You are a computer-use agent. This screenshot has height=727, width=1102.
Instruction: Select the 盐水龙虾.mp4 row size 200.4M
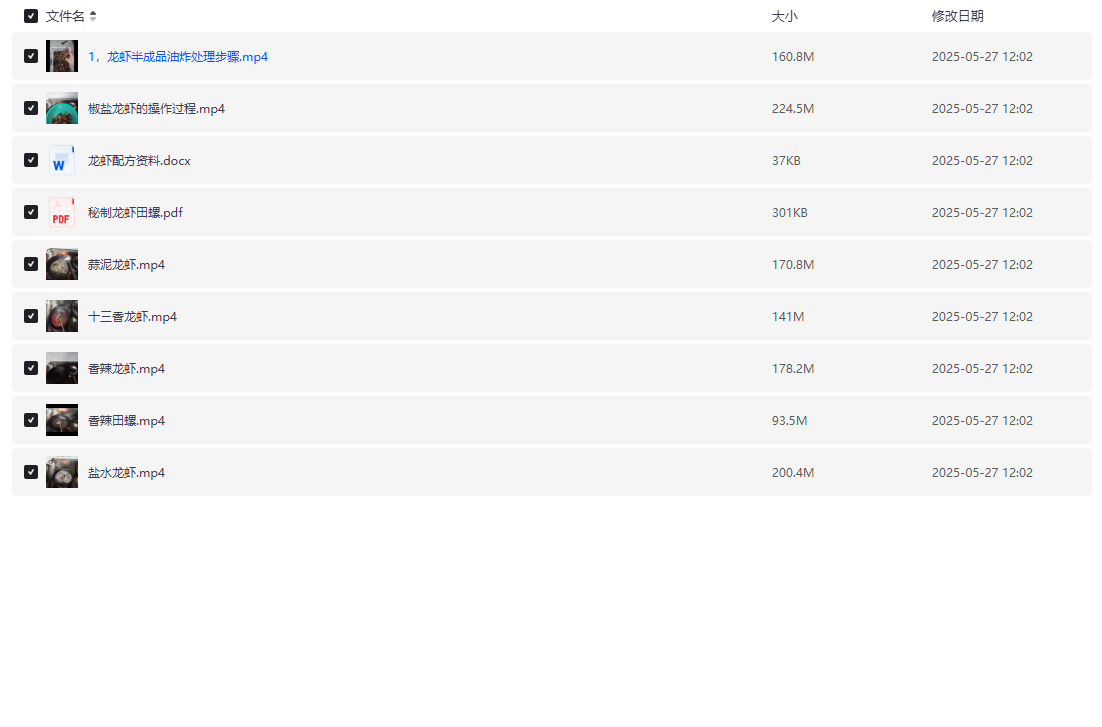click(x=793, y=473)
